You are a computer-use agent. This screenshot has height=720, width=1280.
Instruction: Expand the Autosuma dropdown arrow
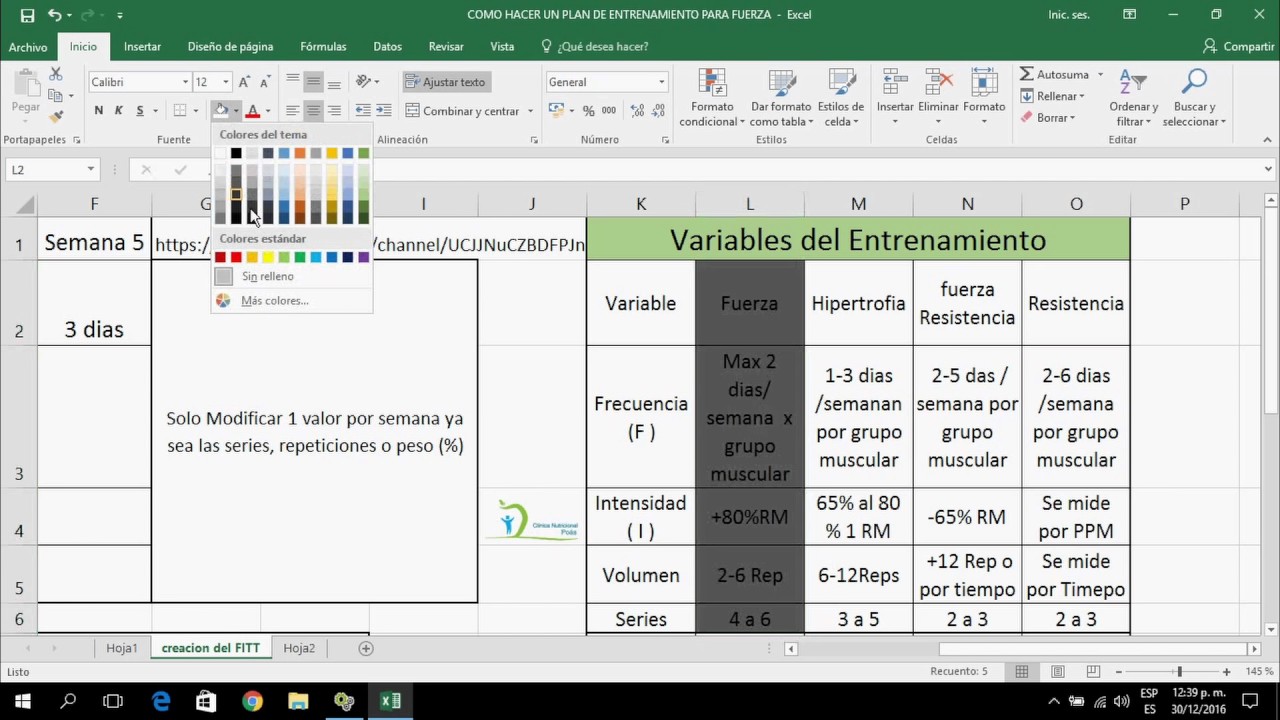(x=1100, y=74)
